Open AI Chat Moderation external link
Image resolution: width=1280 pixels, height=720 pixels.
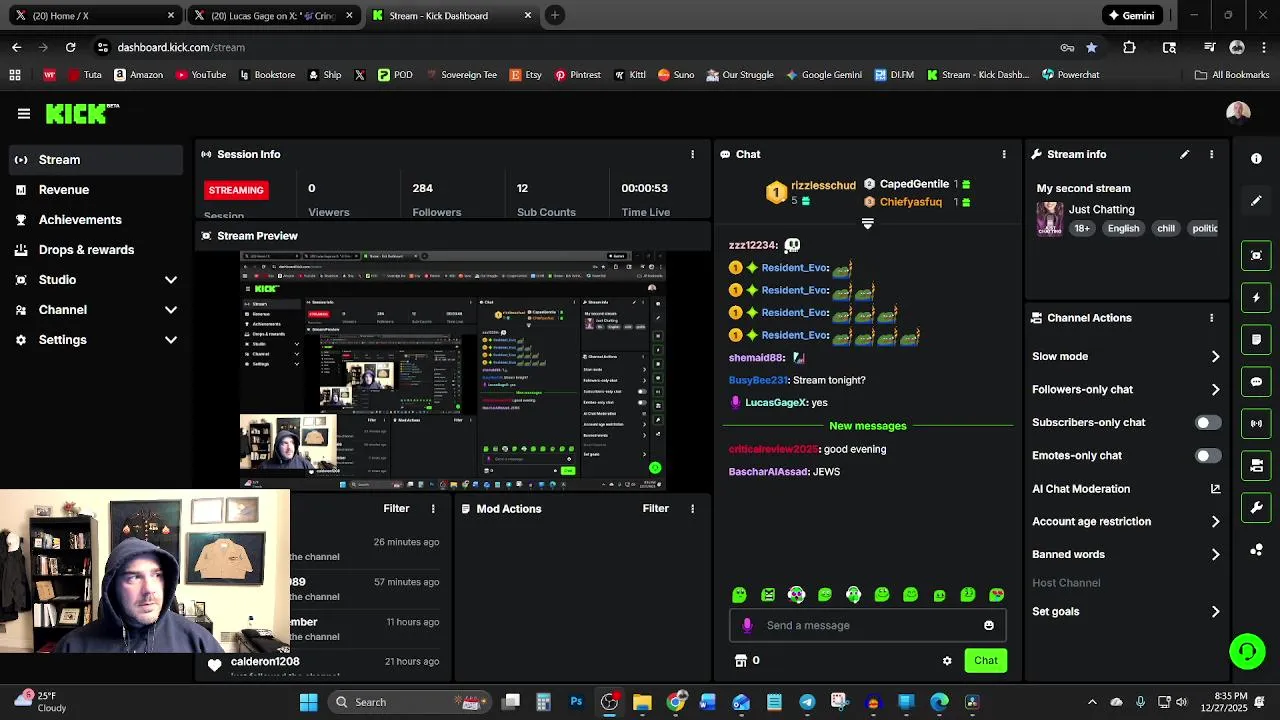[x=1215, y=489]
